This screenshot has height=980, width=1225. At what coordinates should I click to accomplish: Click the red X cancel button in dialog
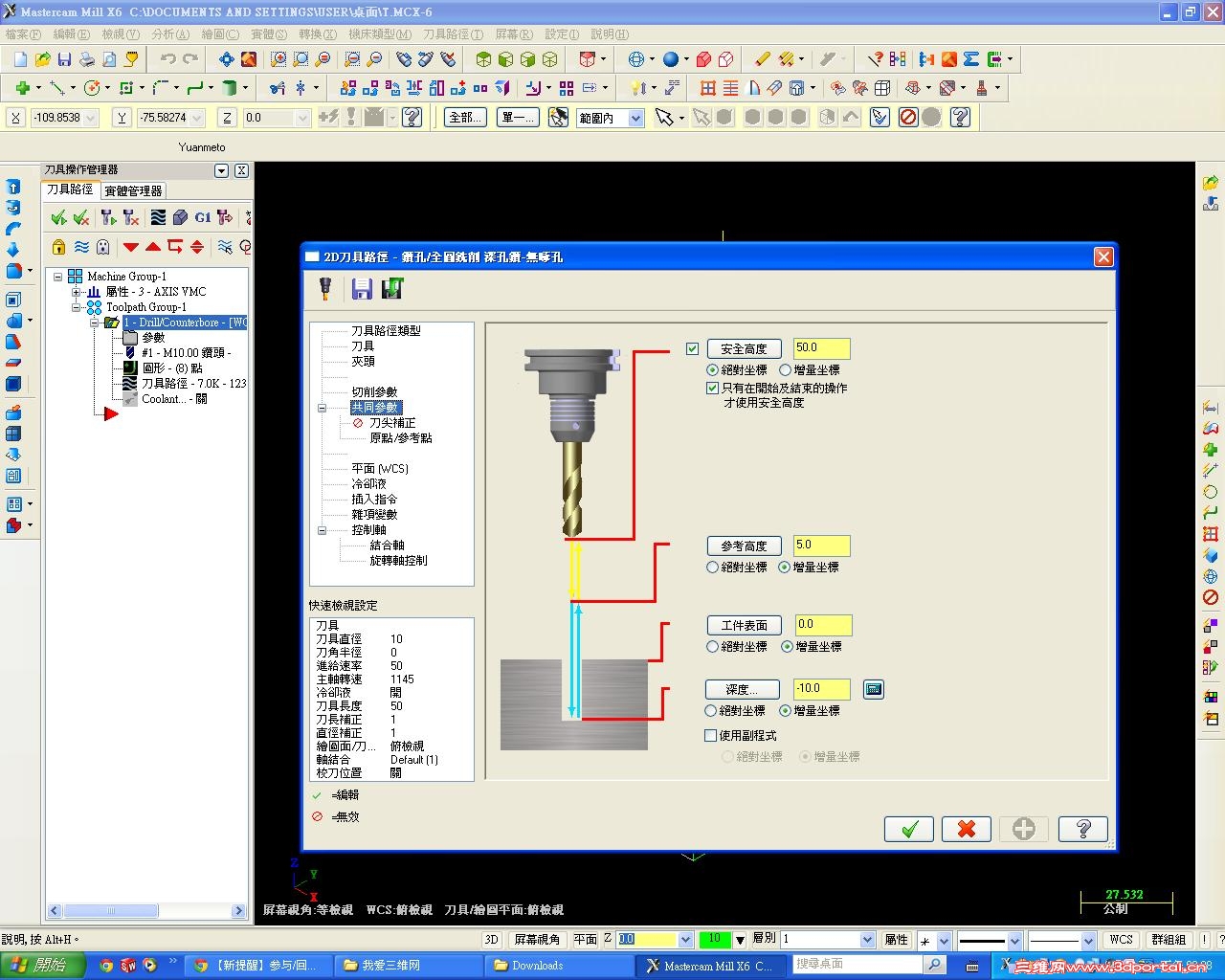click(966, 829)
